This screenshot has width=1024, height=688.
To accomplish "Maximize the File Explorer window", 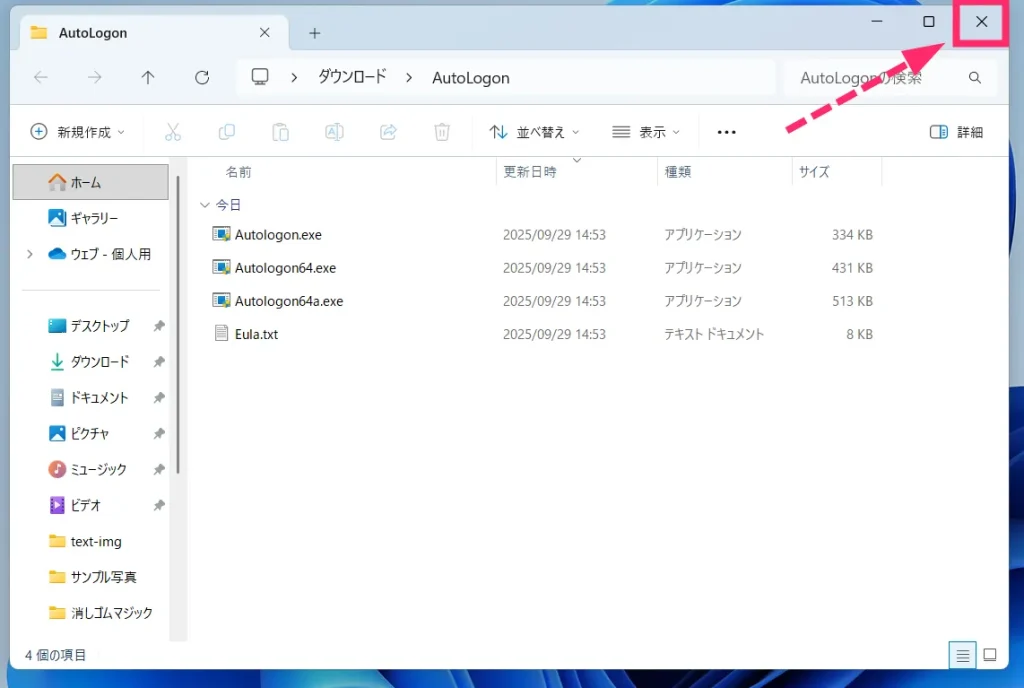I will (x=929, y=22).
